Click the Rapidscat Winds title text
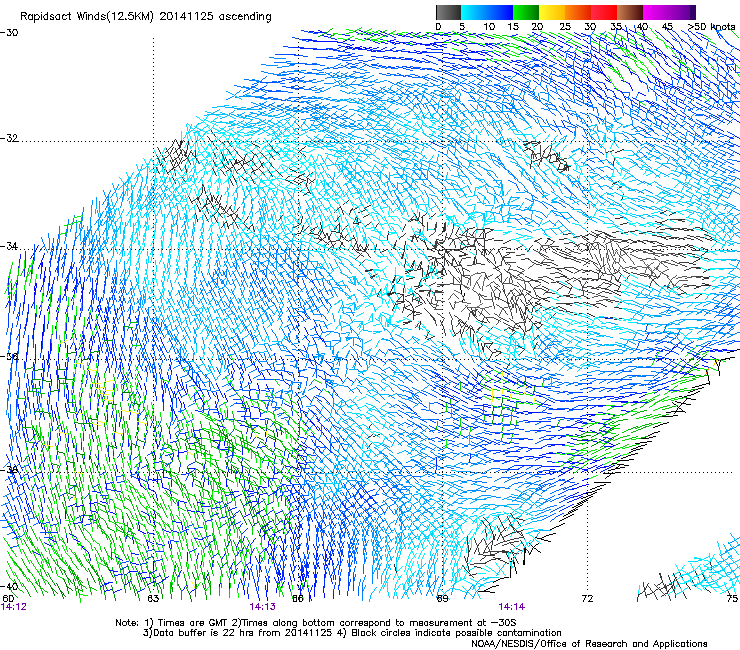This screenshot has width=740, height=650. tap(146, 17)
